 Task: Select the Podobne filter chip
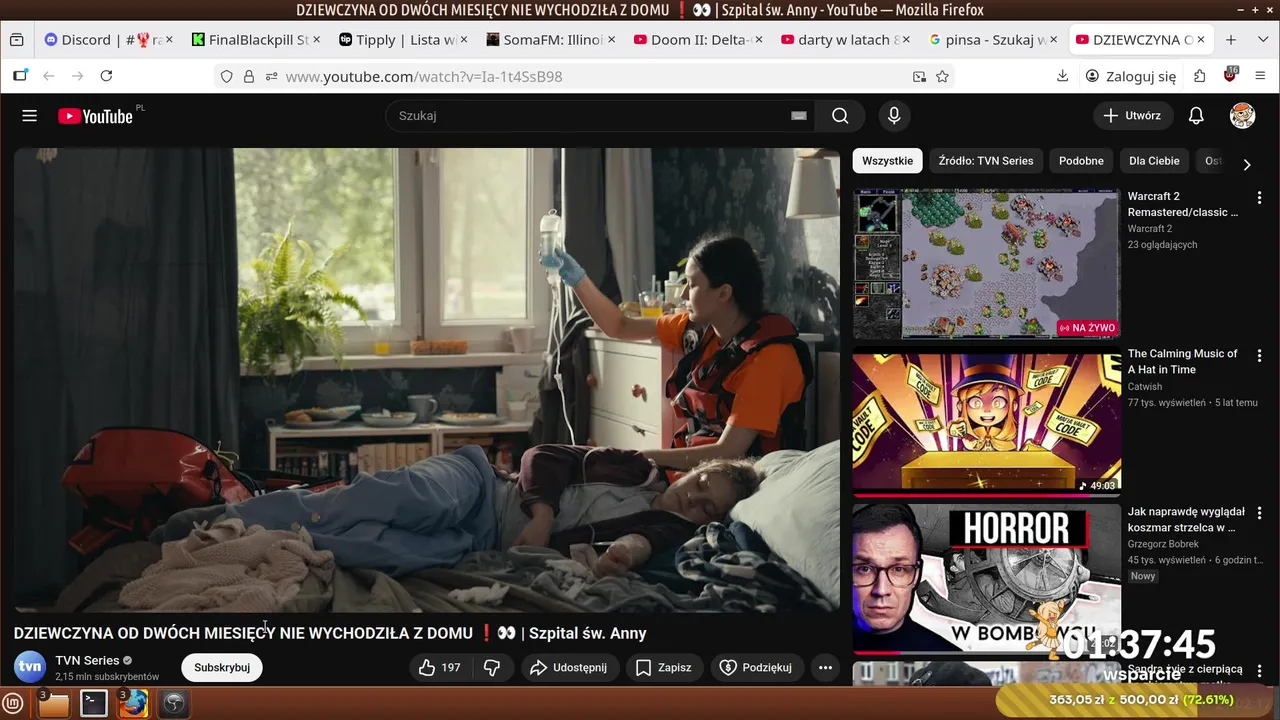(x=1081, y=161)
